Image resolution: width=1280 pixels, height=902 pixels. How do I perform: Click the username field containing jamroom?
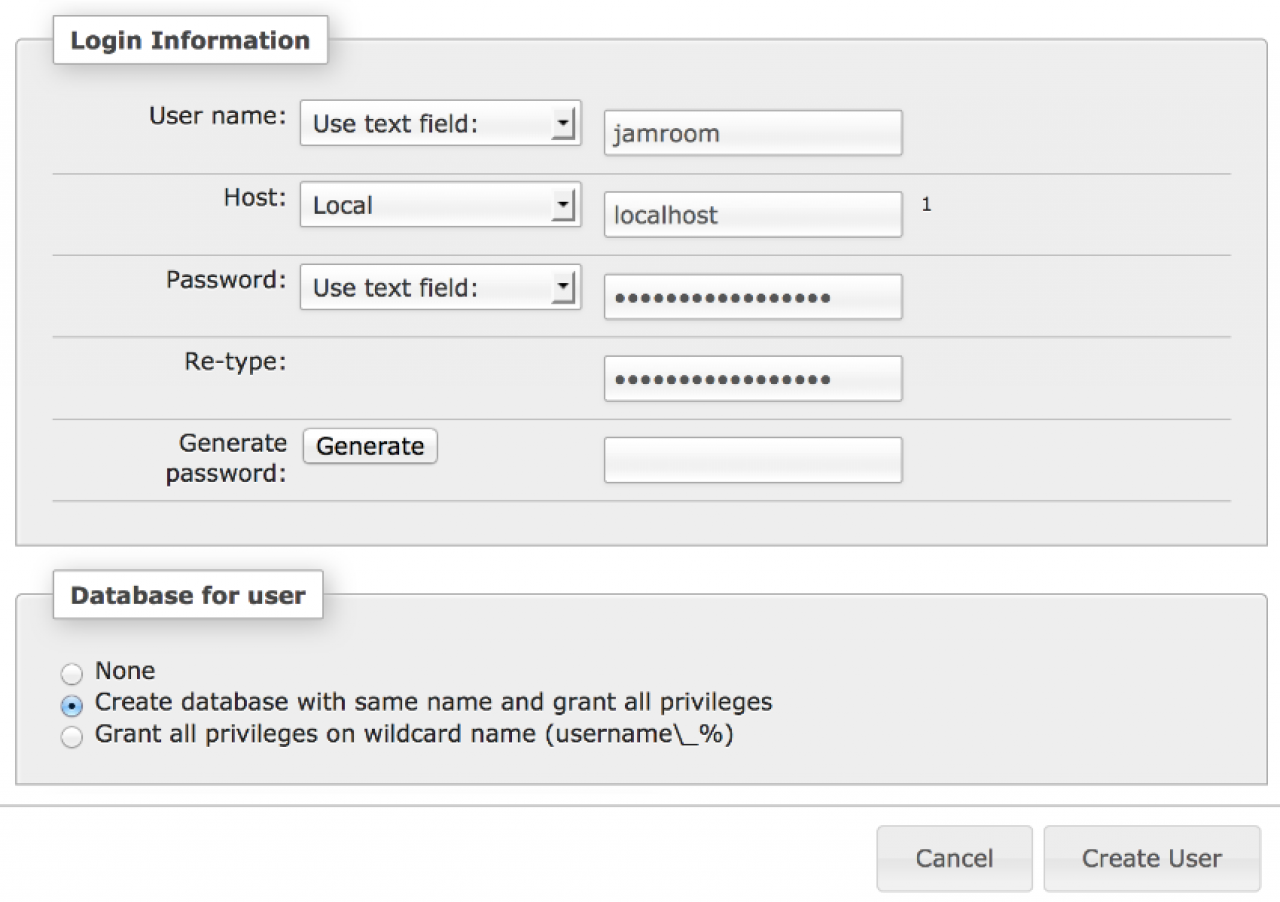[x=752, y=133]
